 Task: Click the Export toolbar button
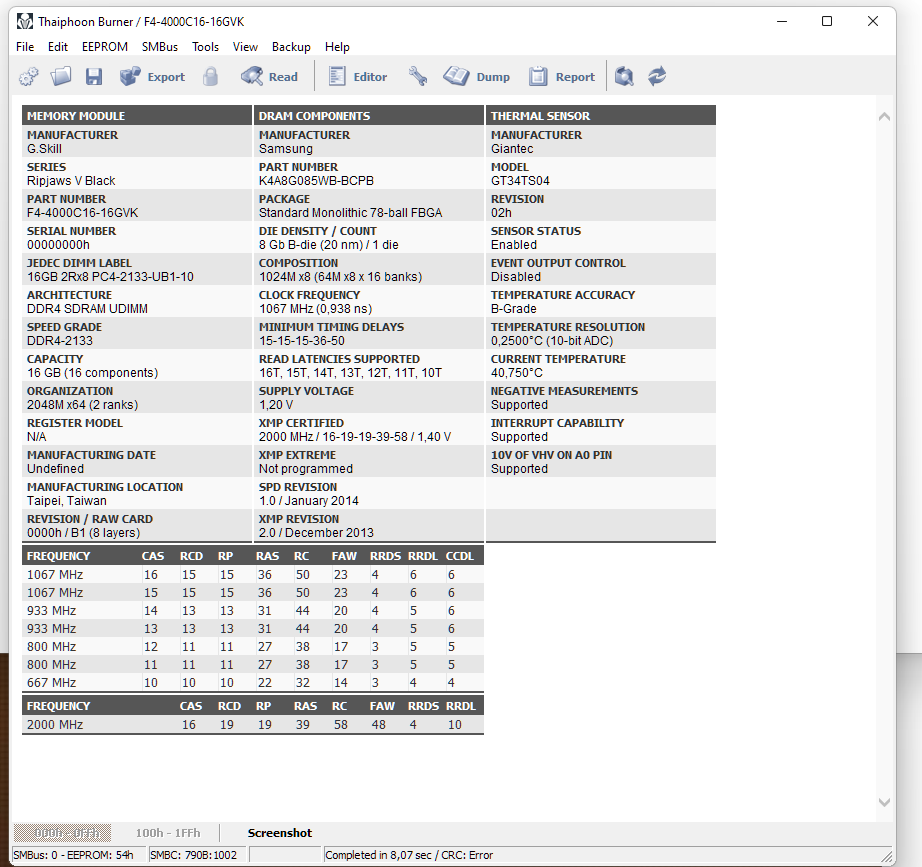(152, 76)
